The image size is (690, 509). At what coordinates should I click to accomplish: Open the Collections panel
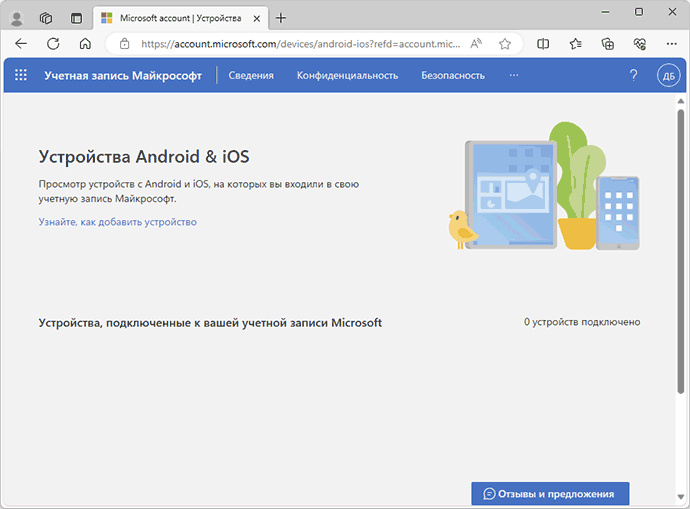point(608,44)
